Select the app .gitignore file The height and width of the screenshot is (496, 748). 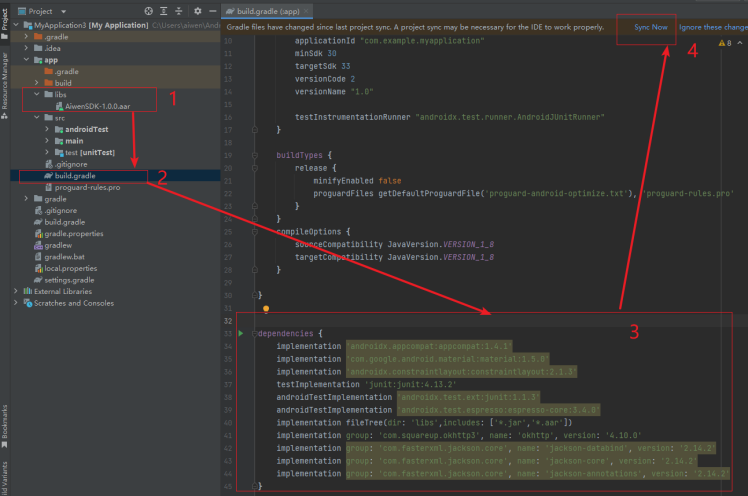coord(66,164)
